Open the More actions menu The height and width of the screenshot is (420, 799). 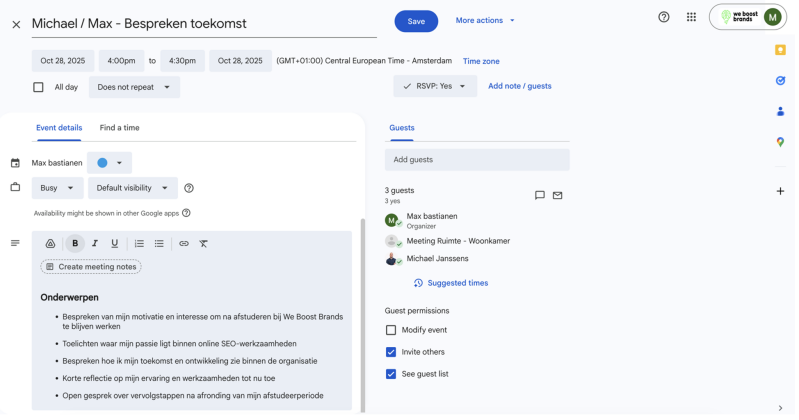485,20
